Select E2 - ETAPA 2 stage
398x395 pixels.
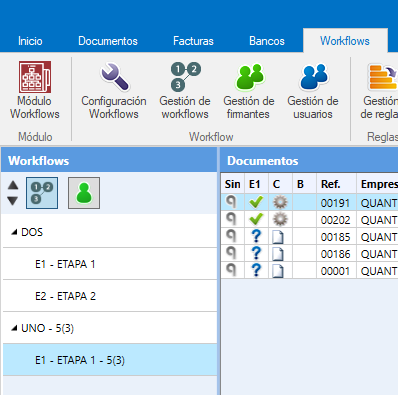110,296
